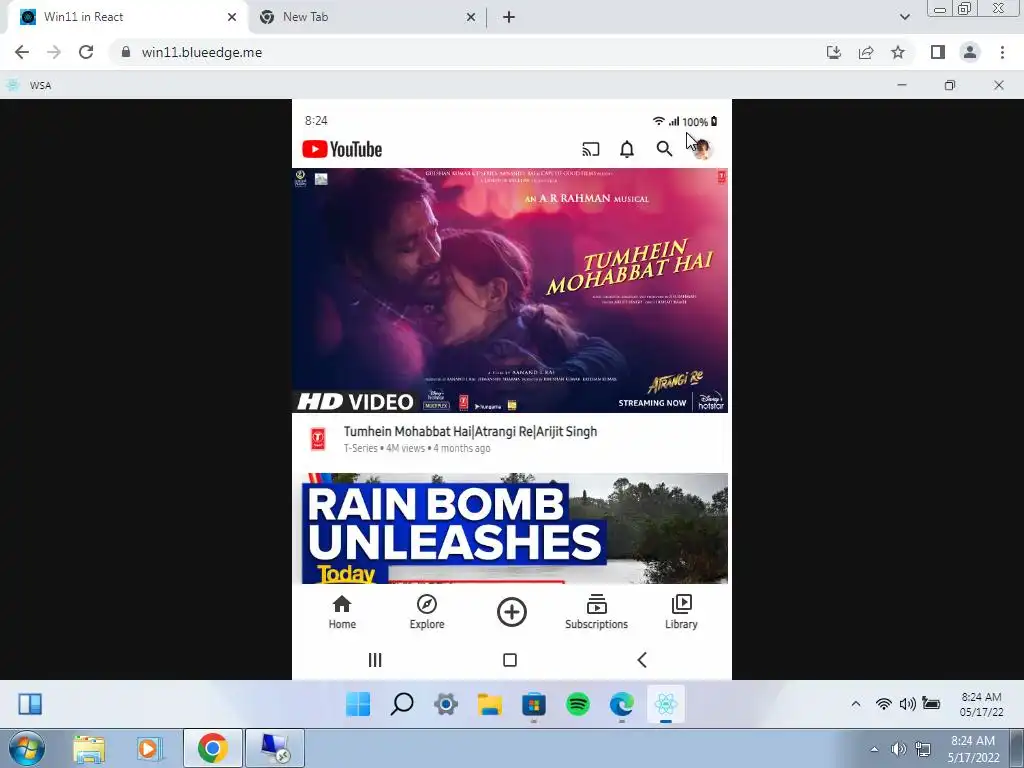Screen dimensions: 1024x768
Task: Open Settings gear on Win11 taskbar
Action: point(446,704)
